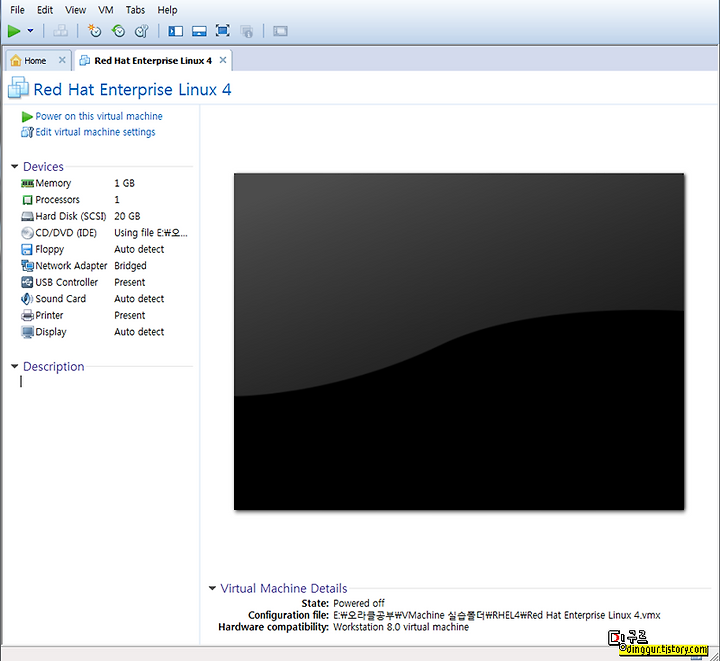
Task: Click the Network Adapter value Bridged
Action: pos(130,266)
